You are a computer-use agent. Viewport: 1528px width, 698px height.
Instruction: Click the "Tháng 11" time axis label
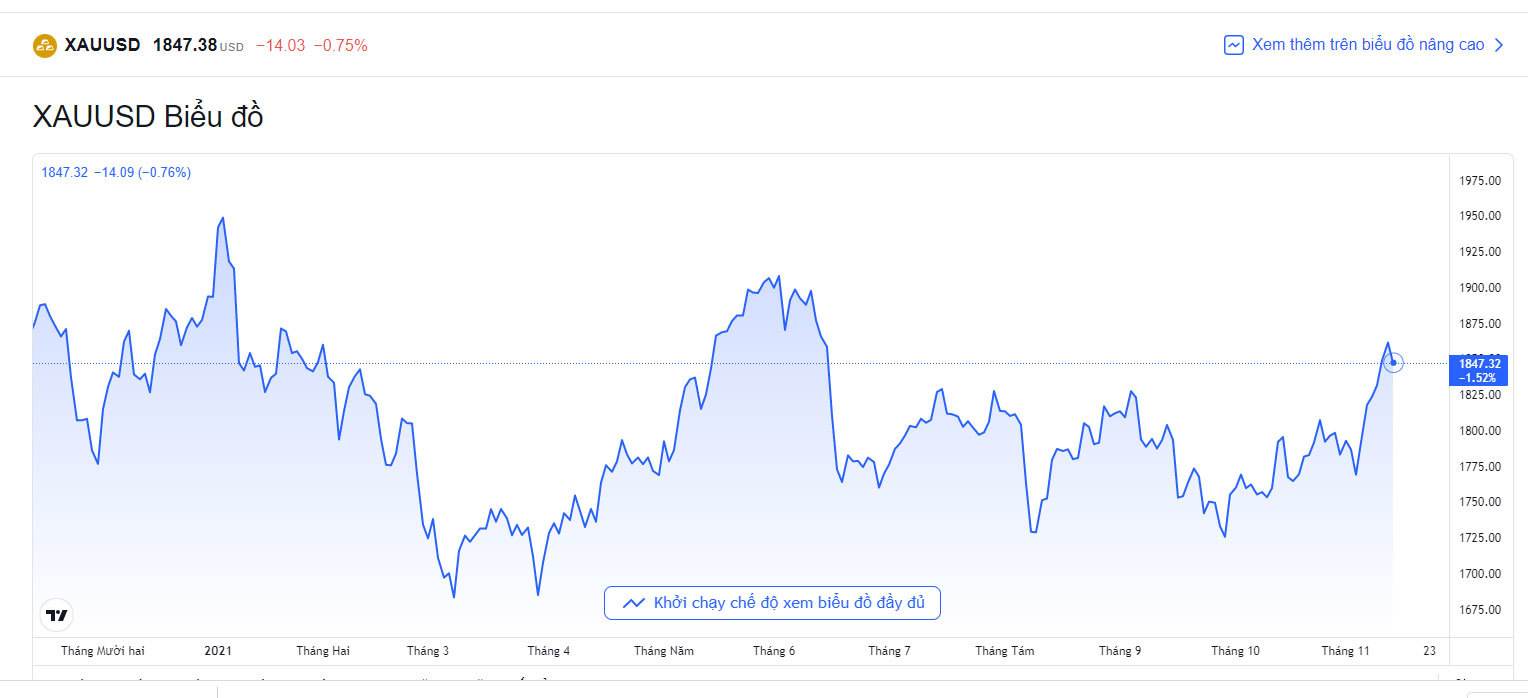[1345, 651]
